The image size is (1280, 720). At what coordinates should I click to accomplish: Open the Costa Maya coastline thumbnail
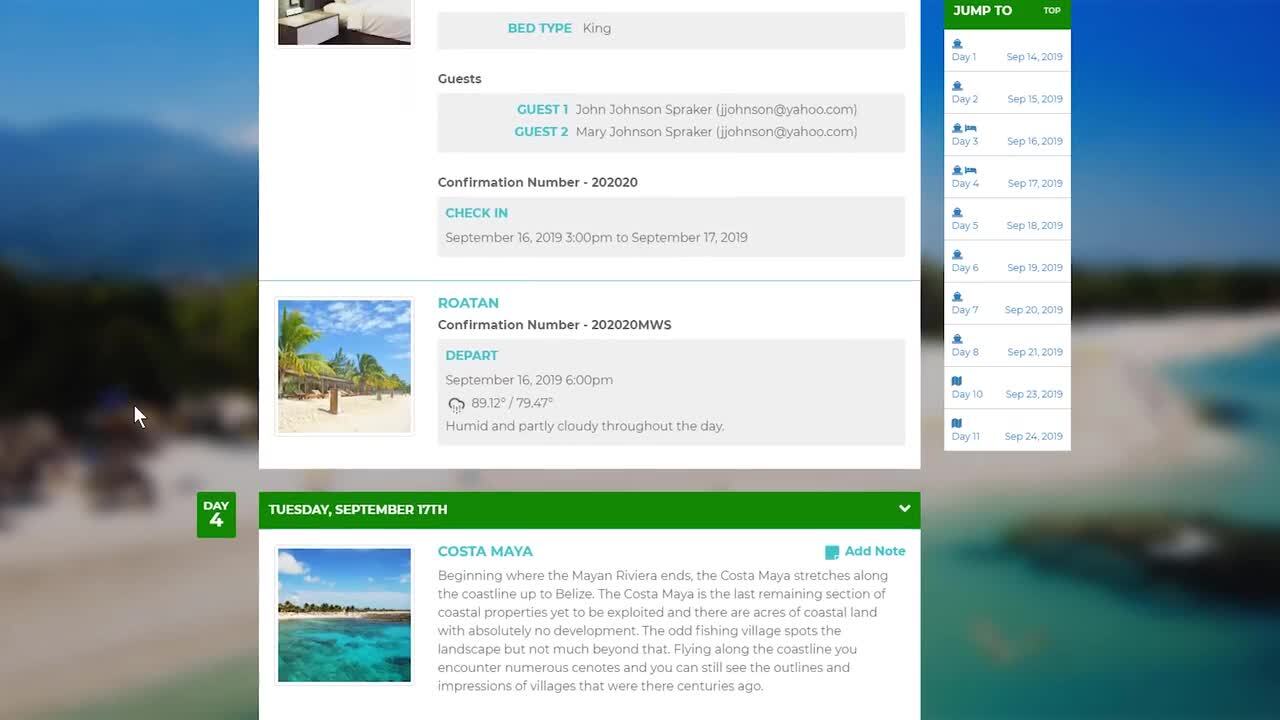tap(344, 615)
